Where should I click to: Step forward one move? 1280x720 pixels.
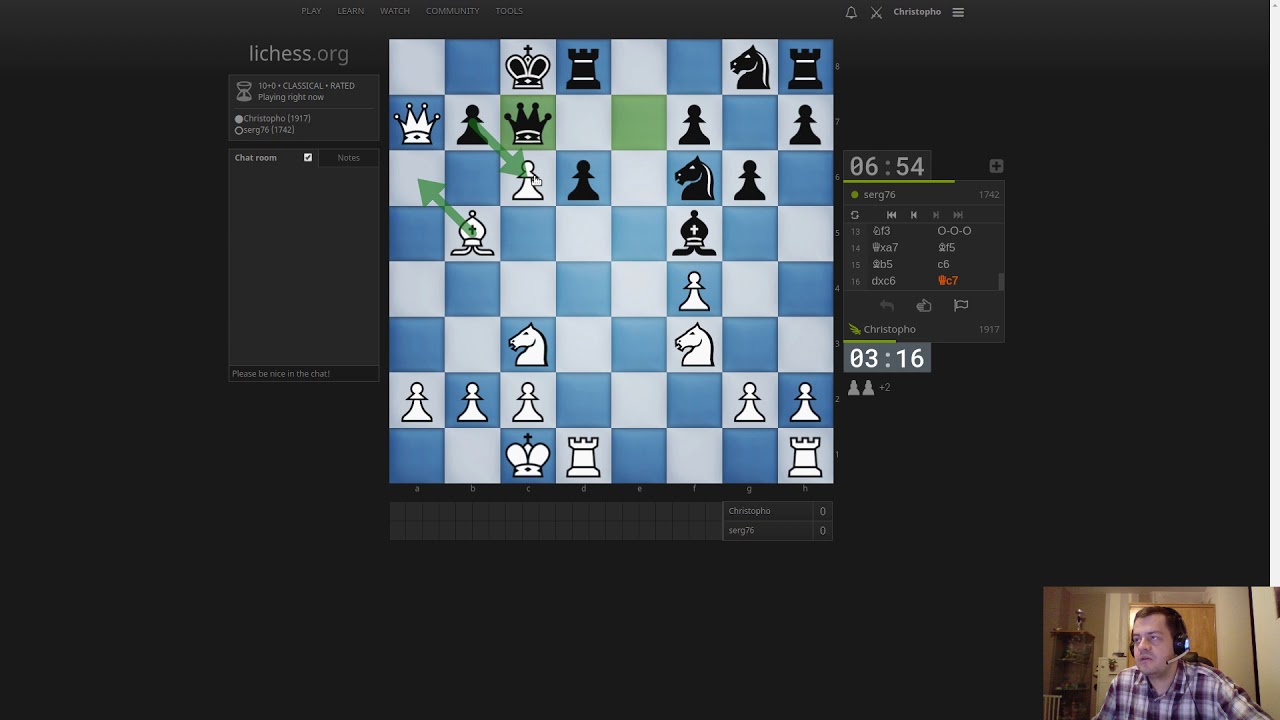(x=936, y=215)
